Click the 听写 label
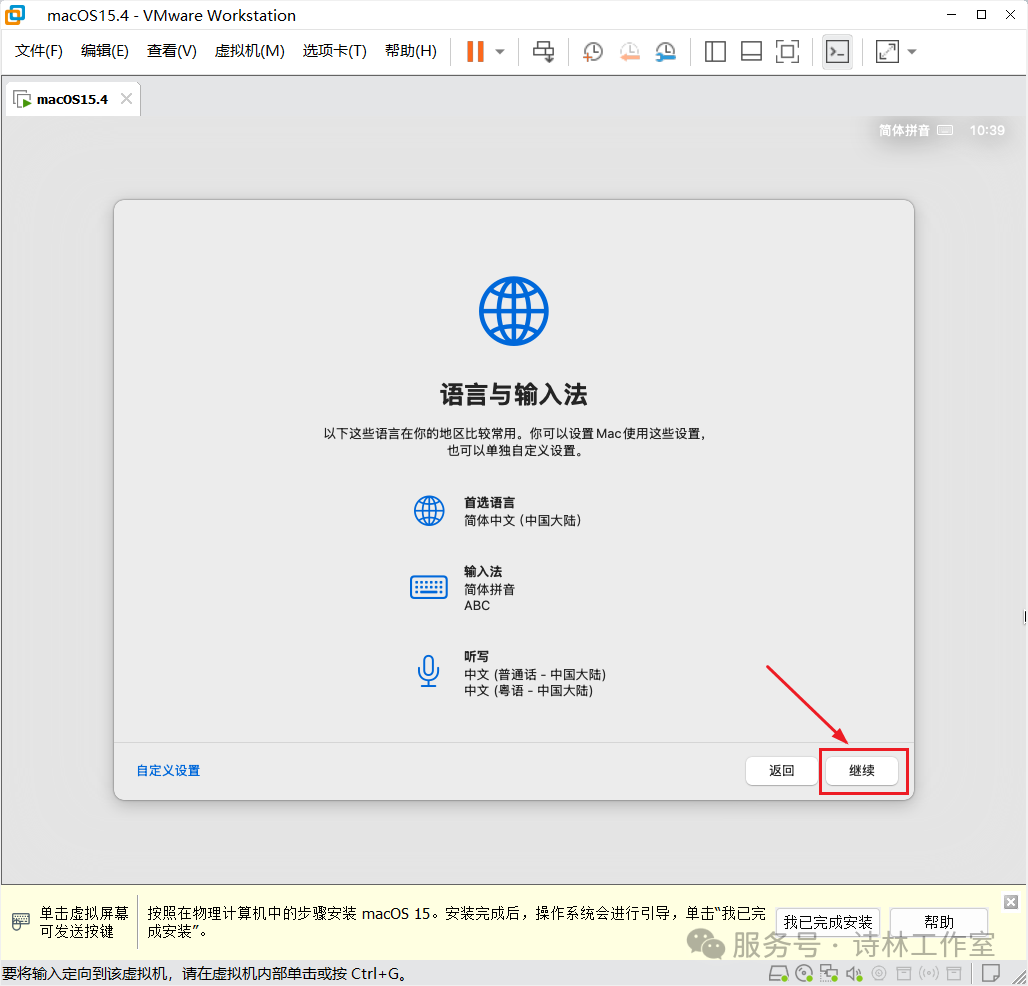This screenshot has width=1028, height=986. coord(476,657)
